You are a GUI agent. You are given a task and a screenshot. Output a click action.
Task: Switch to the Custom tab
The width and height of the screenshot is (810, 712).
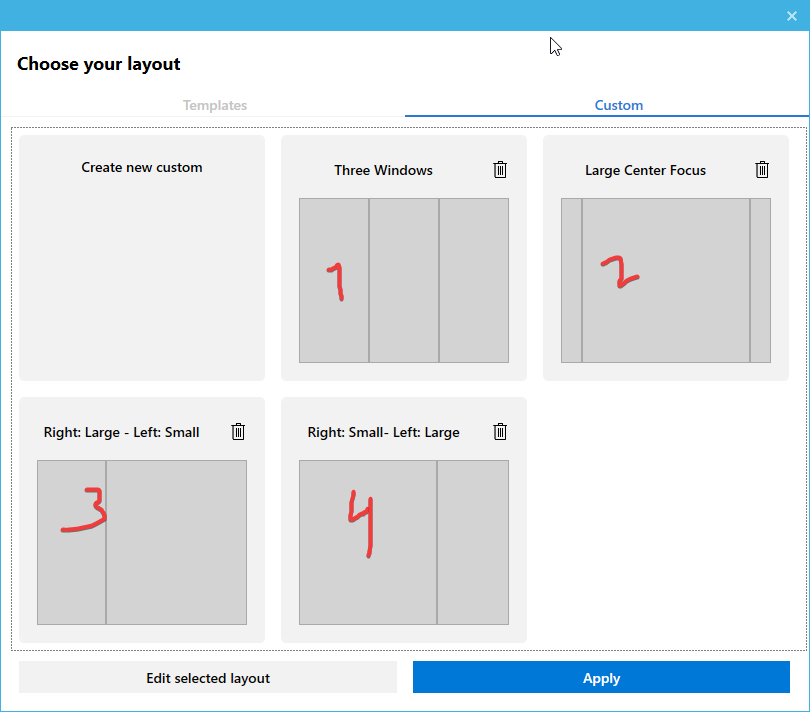click(x=618, y=105)
